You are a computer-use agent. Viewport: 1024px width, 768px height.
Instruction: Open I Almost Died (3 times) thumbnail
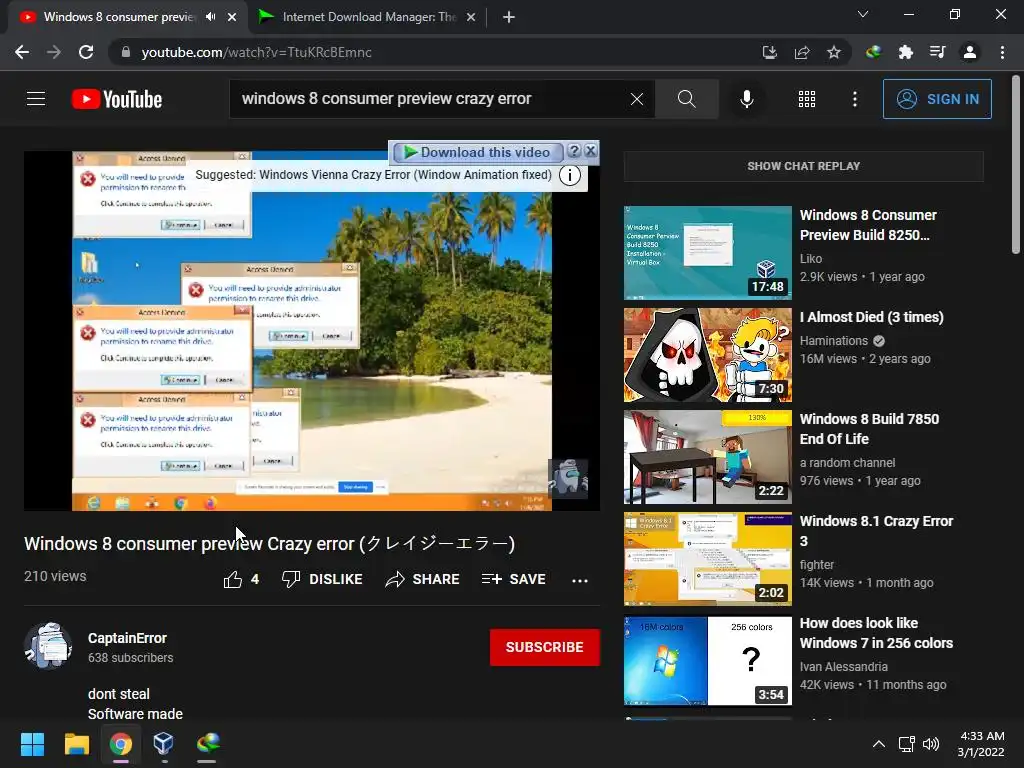point(707,355)
